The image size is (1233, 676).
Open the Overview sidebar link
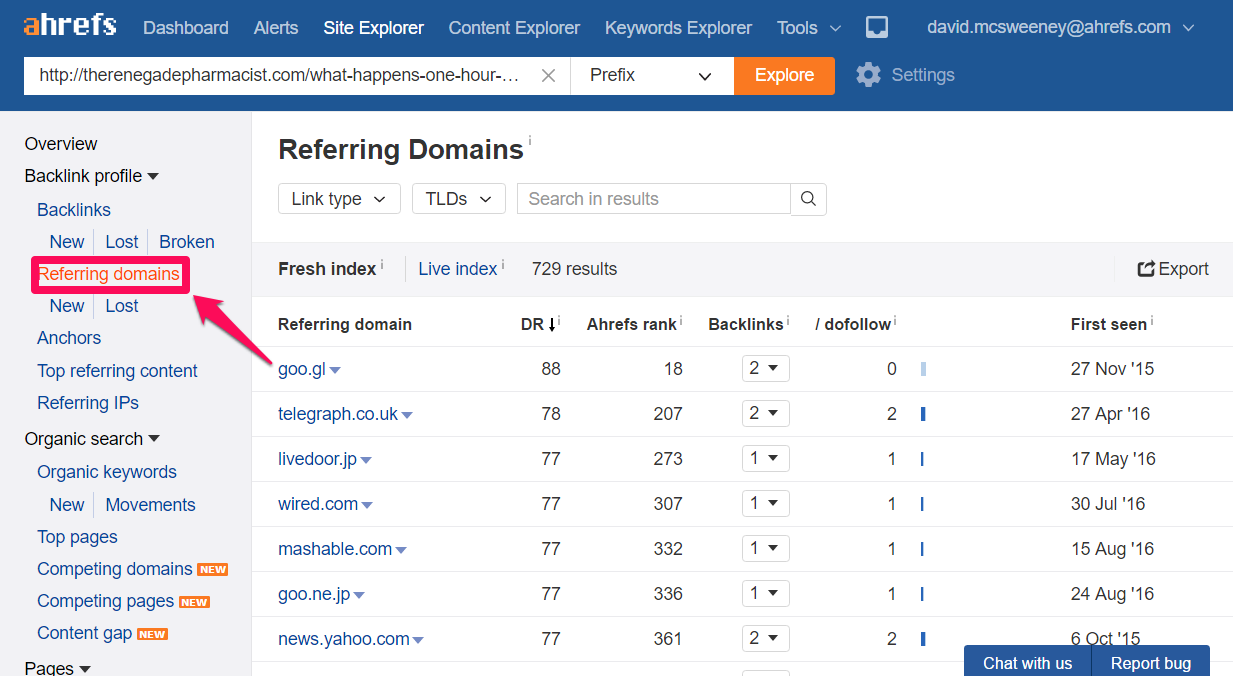pos(61,144)
